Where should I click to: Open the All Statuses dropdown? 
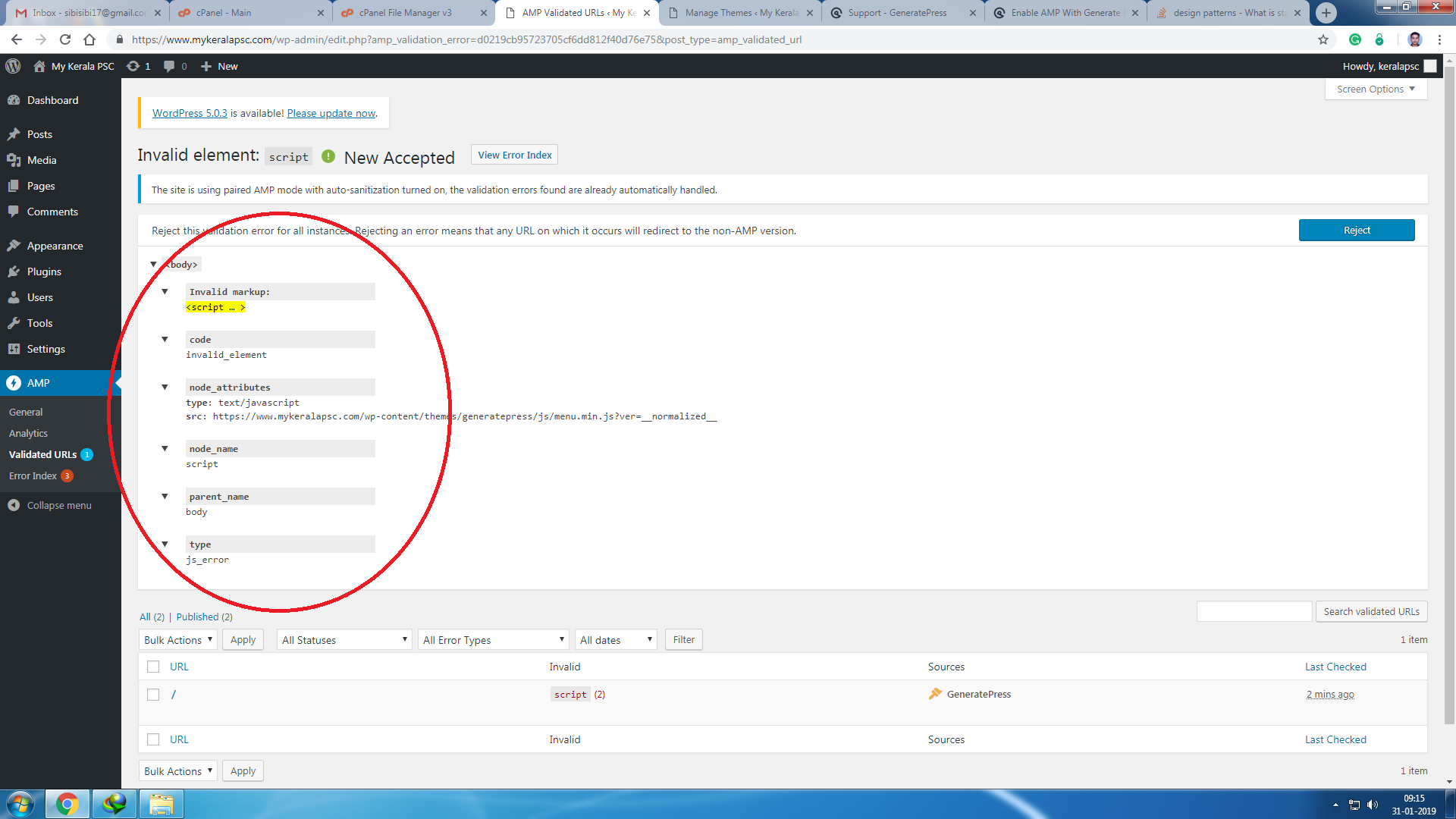(344, 640)
